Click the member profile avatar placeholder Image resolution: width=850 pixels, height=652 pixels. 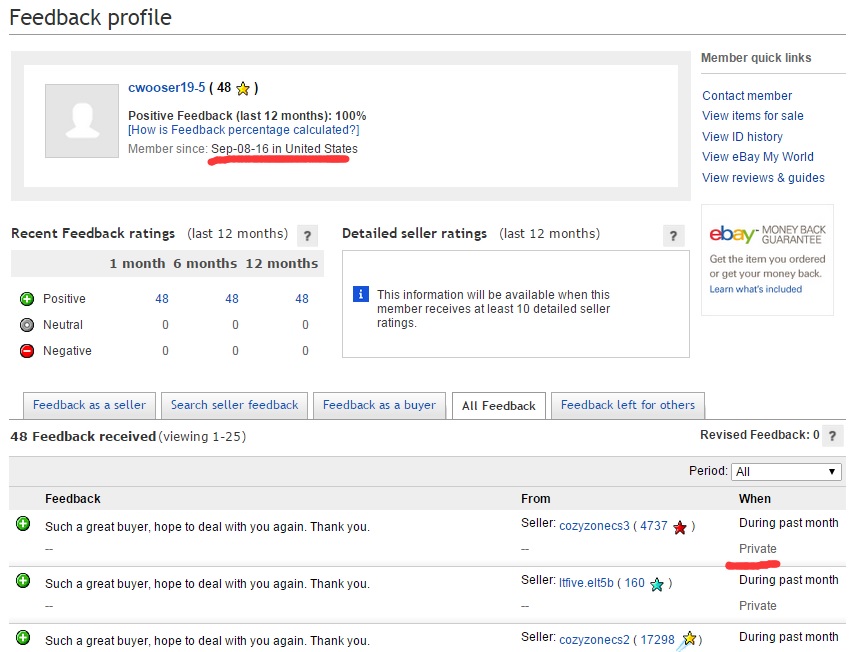click(x=81, y=121)
